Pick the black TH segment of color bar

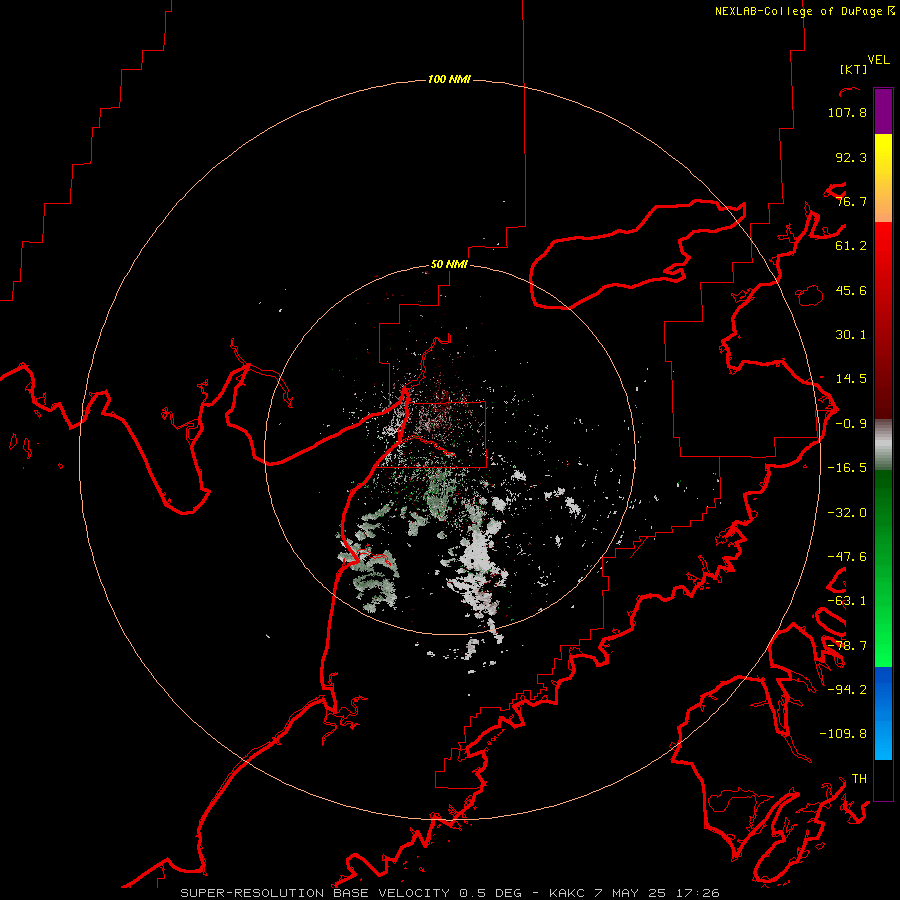click(883, 779)
